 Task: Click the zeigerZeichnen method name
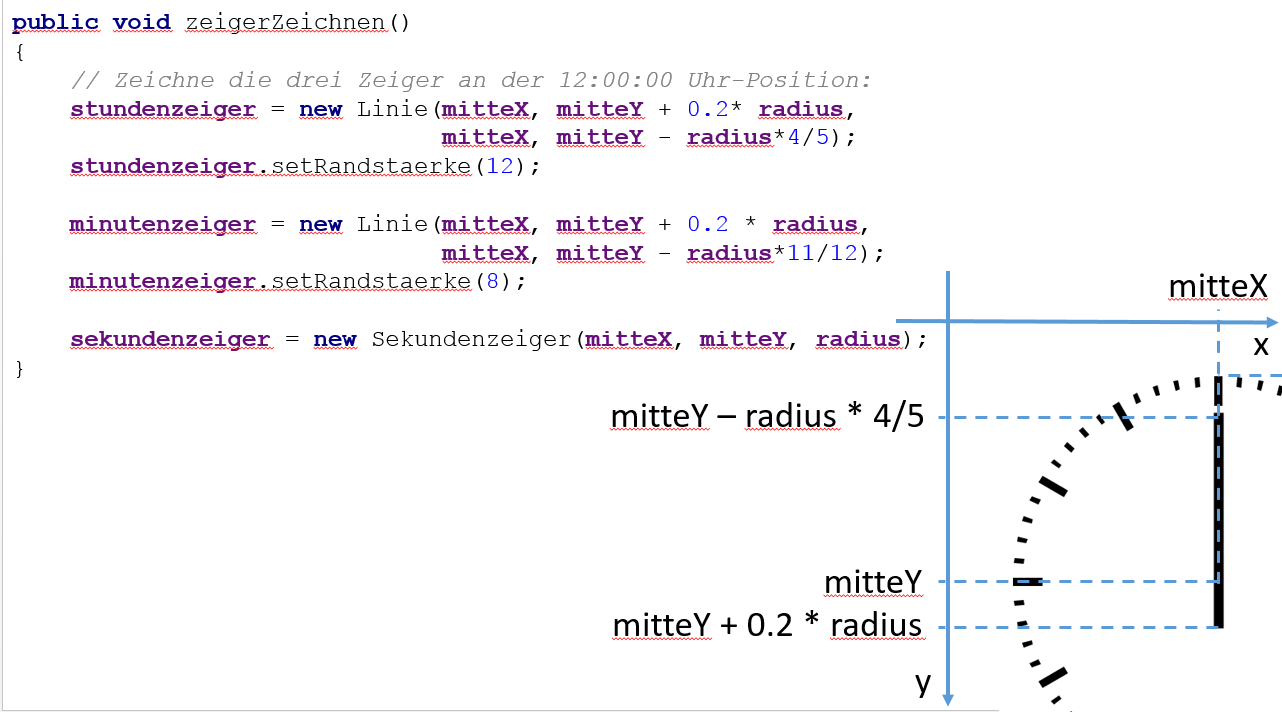coord(287,23)
